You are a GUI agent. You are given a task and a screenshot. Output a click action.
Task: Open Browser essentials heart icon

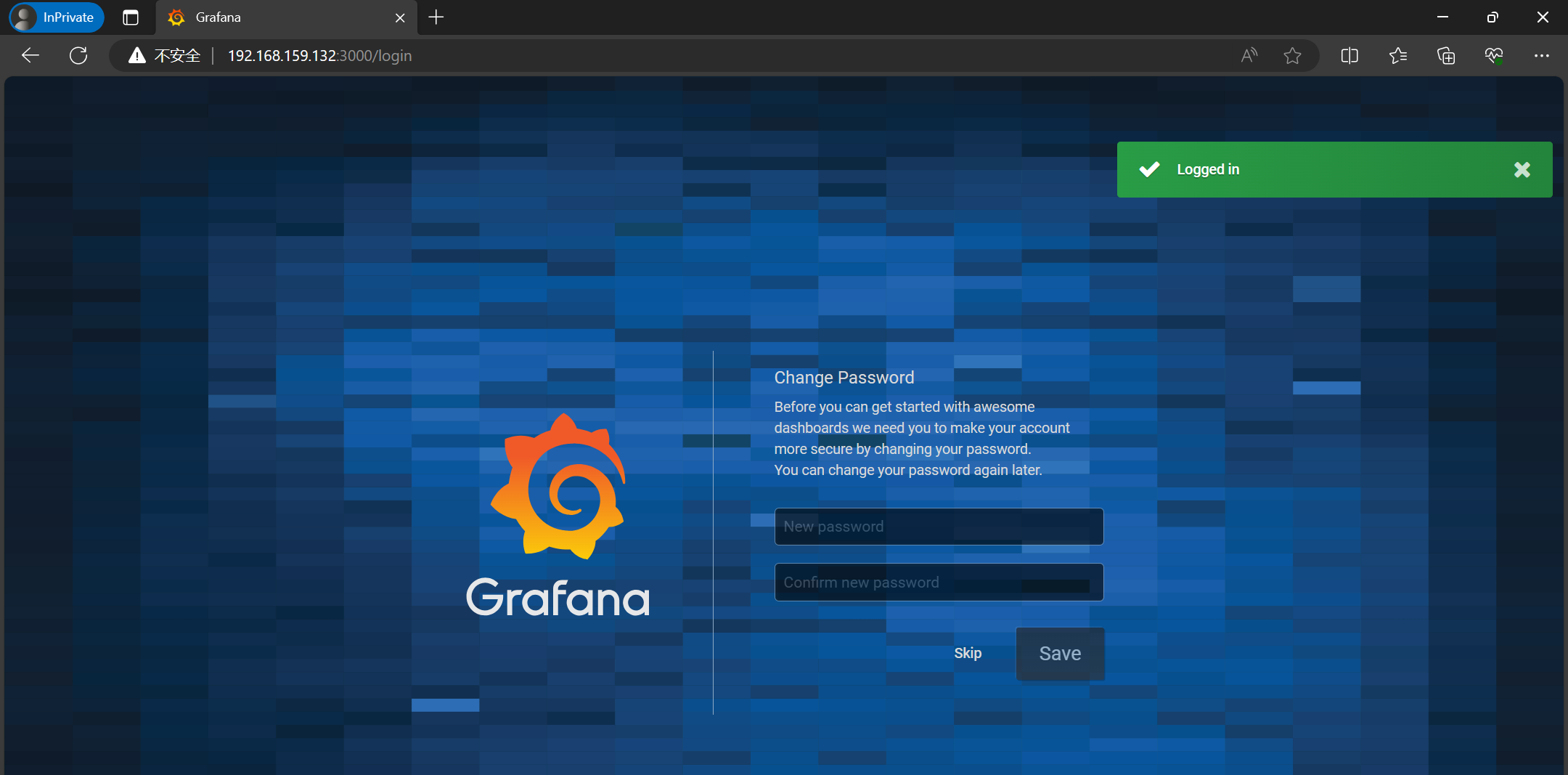[1493, 55]
